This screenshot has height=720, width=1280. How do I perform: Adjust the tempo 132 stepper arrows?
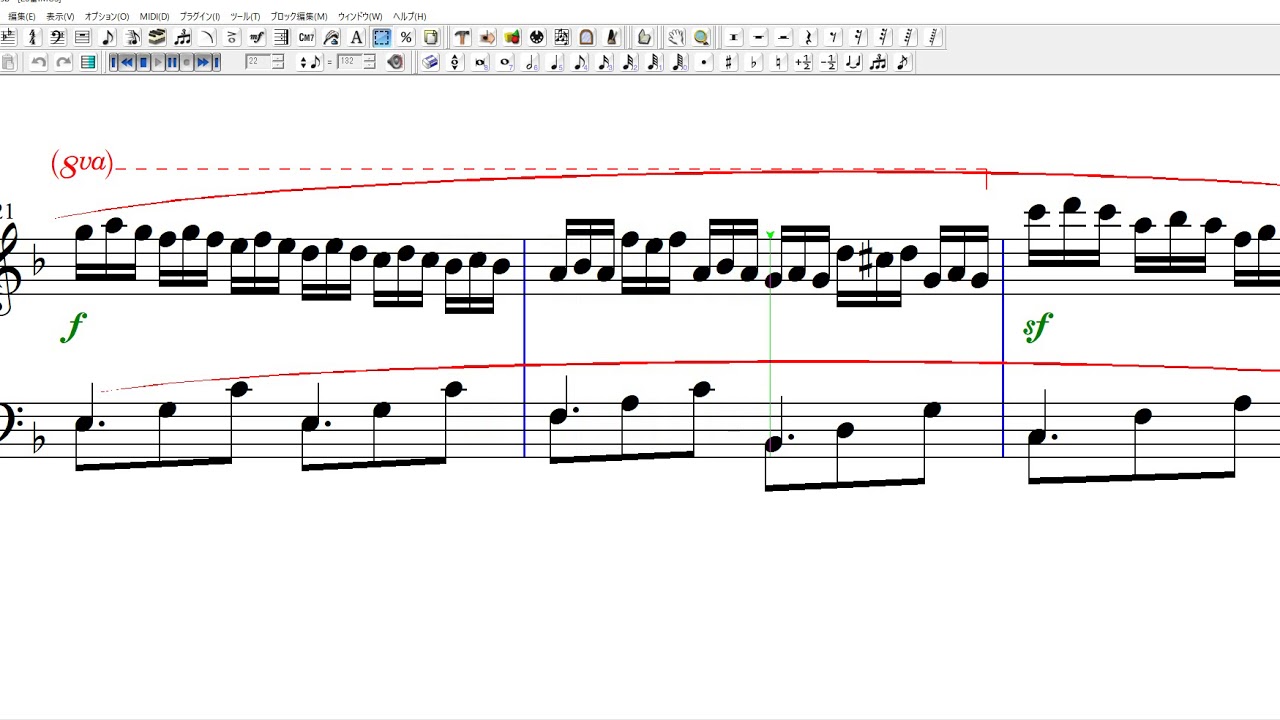(x=369, y=62)
